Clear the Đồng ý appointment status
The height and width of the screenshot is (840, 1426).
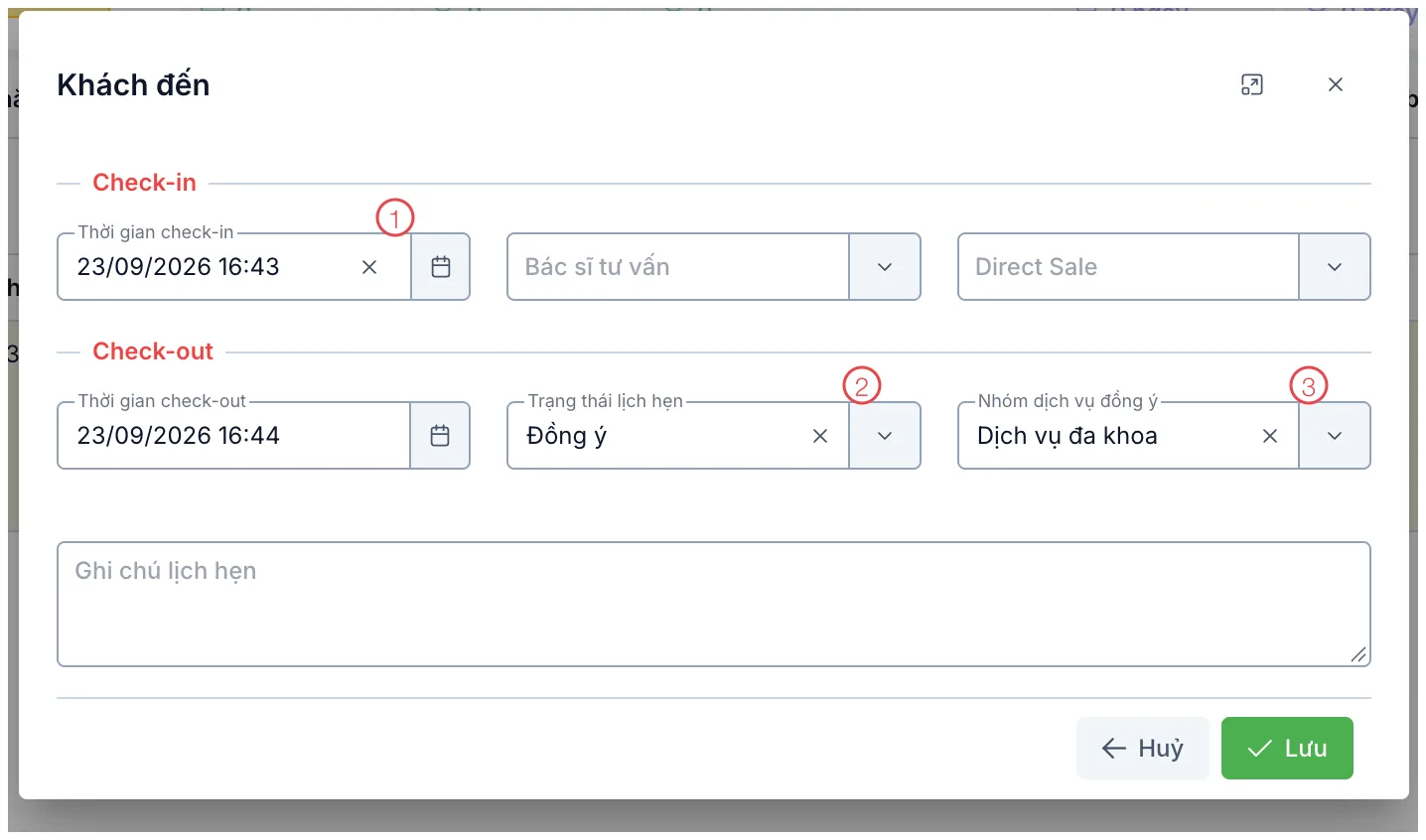(820, 436)
